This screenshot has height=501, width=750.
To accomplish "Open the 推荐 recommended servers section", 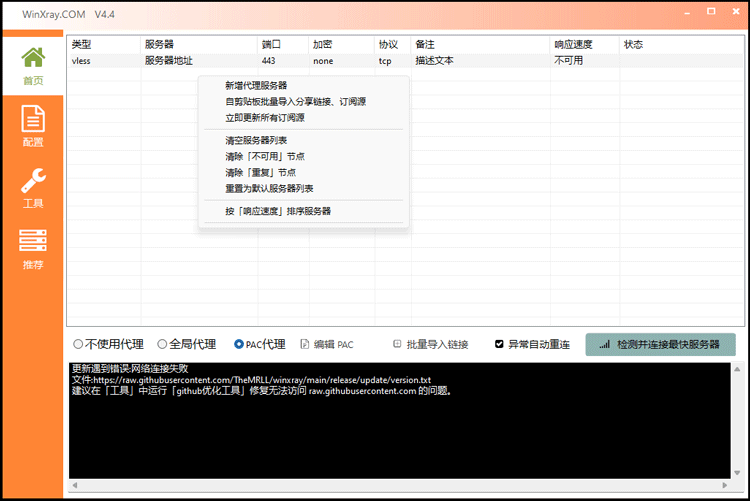I will pos(33,249).
